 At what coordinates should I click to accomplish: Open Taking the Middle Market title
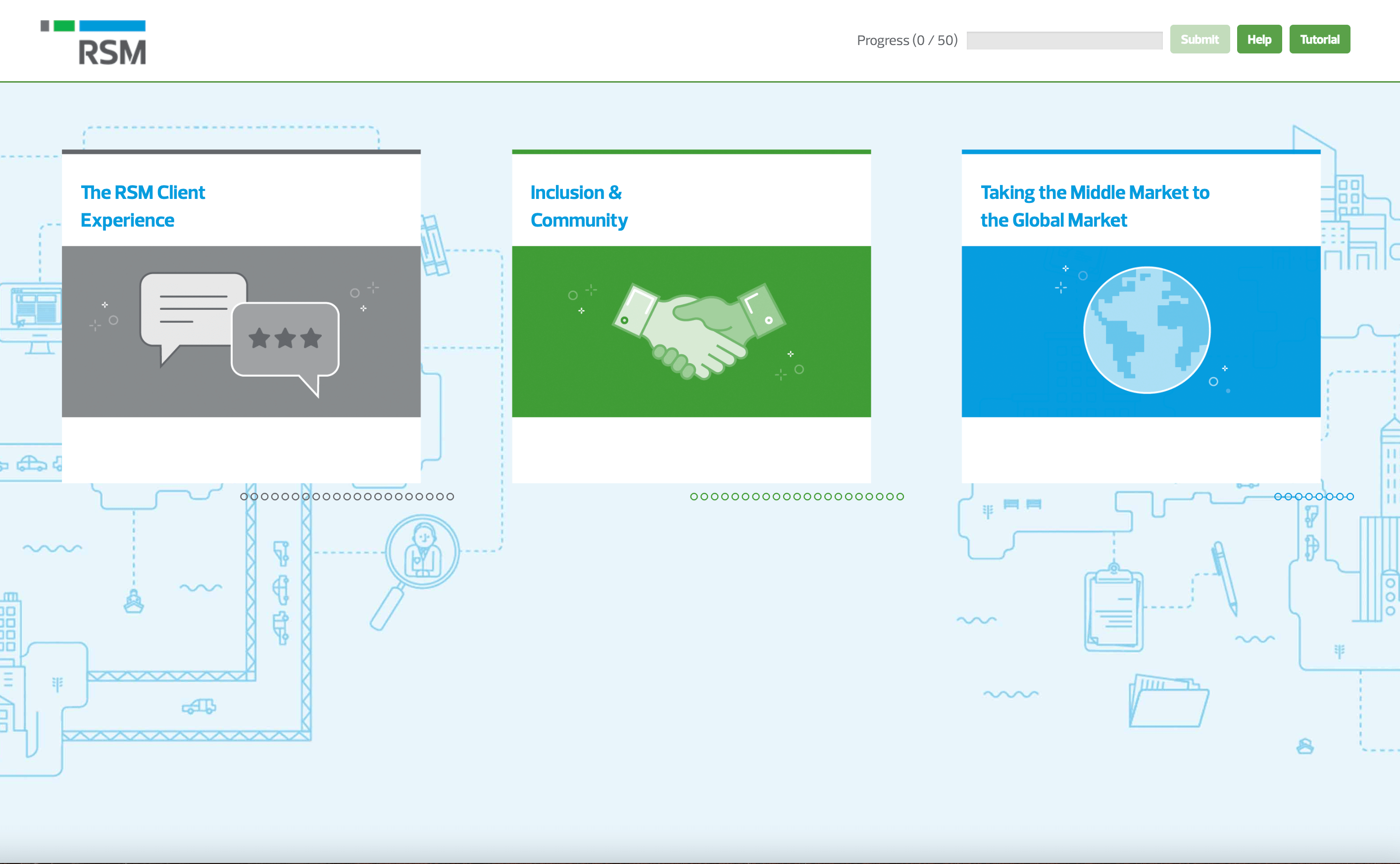1094,206
